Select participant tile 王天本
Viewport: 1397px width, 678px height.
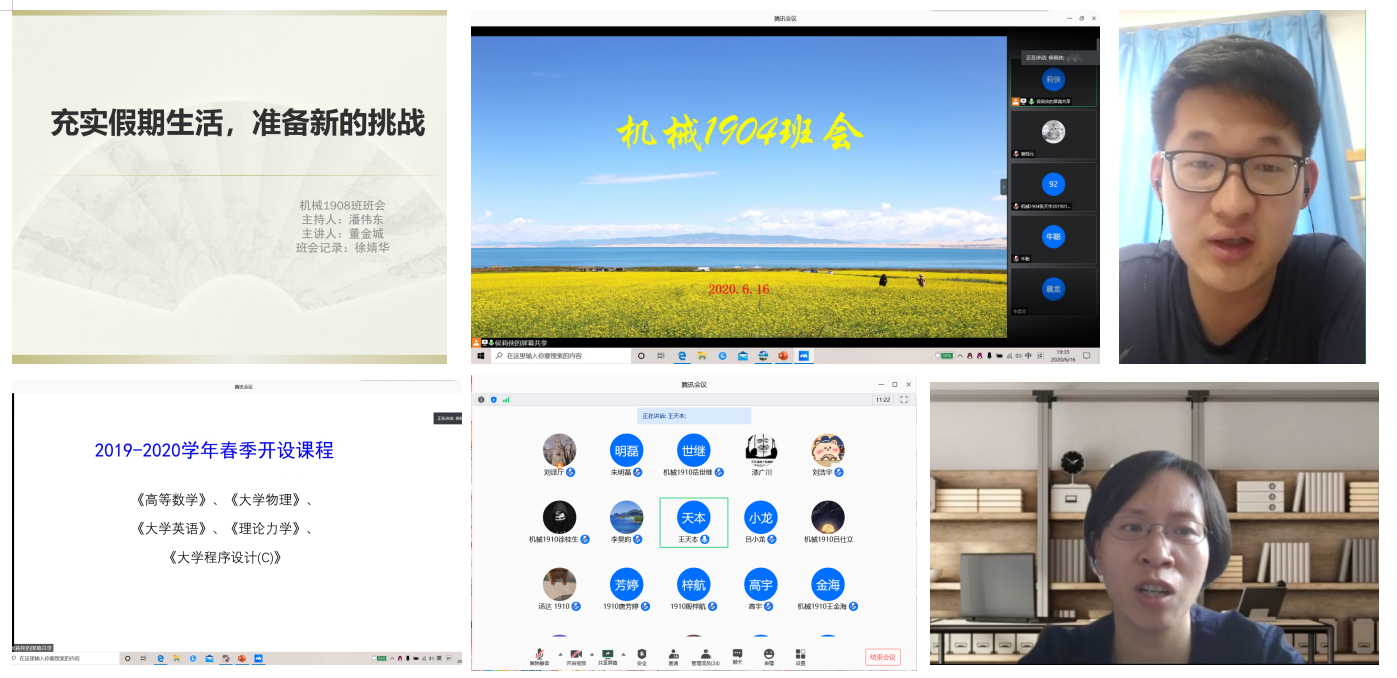point(693,523)
